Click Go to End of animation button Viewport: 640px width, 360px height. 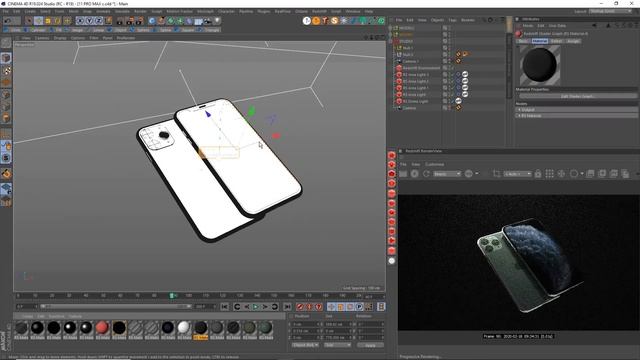pos(287,307)
